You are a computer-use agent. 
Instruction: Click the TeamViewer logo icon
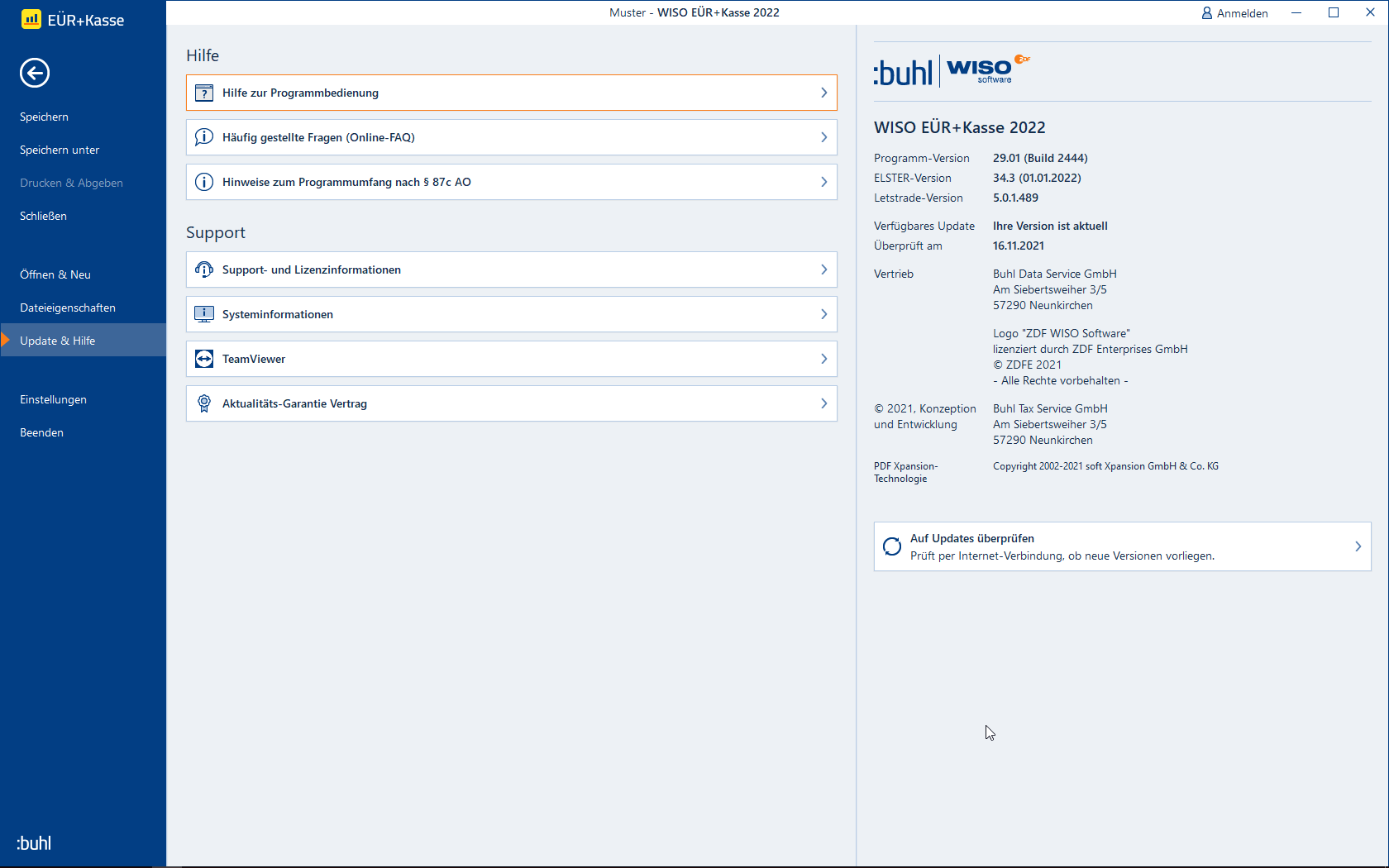coord(204,359)
